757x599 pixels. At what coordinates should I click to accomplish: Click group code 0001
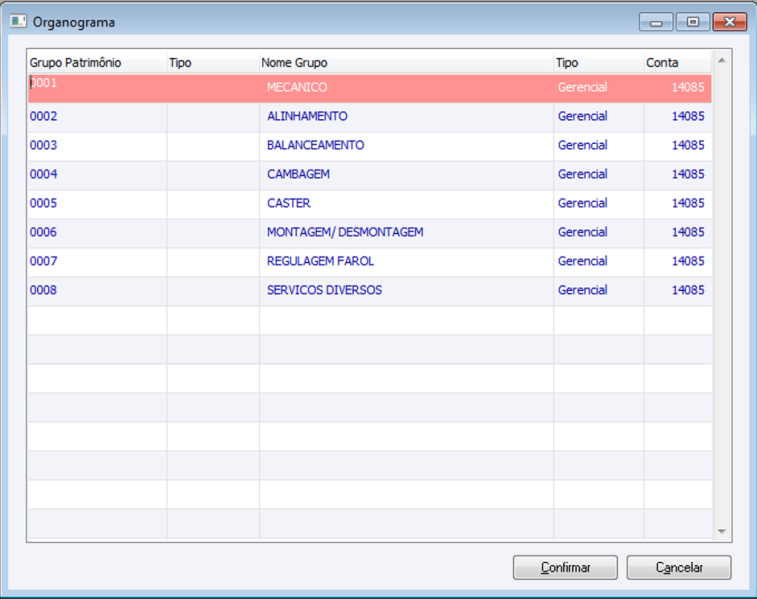tap(43, 83)
